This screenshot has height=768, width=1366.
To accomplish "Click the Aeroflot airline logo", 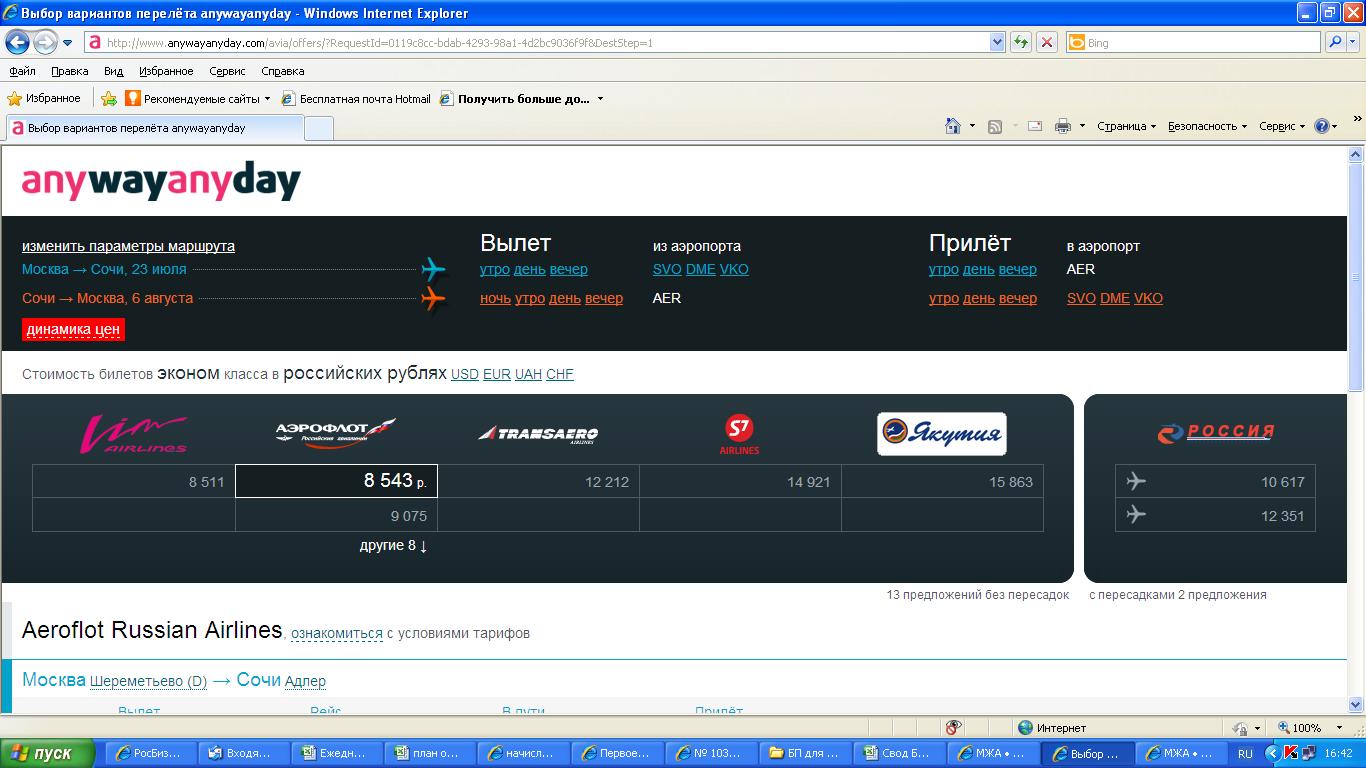I will [x=335, y=433].
